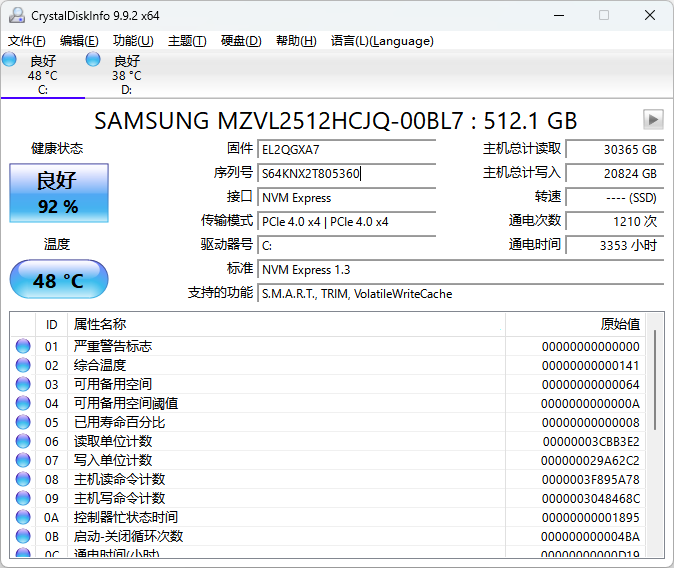
Task: Click the standard field NVM Express 1.3
Action: [x=461, y=270]
